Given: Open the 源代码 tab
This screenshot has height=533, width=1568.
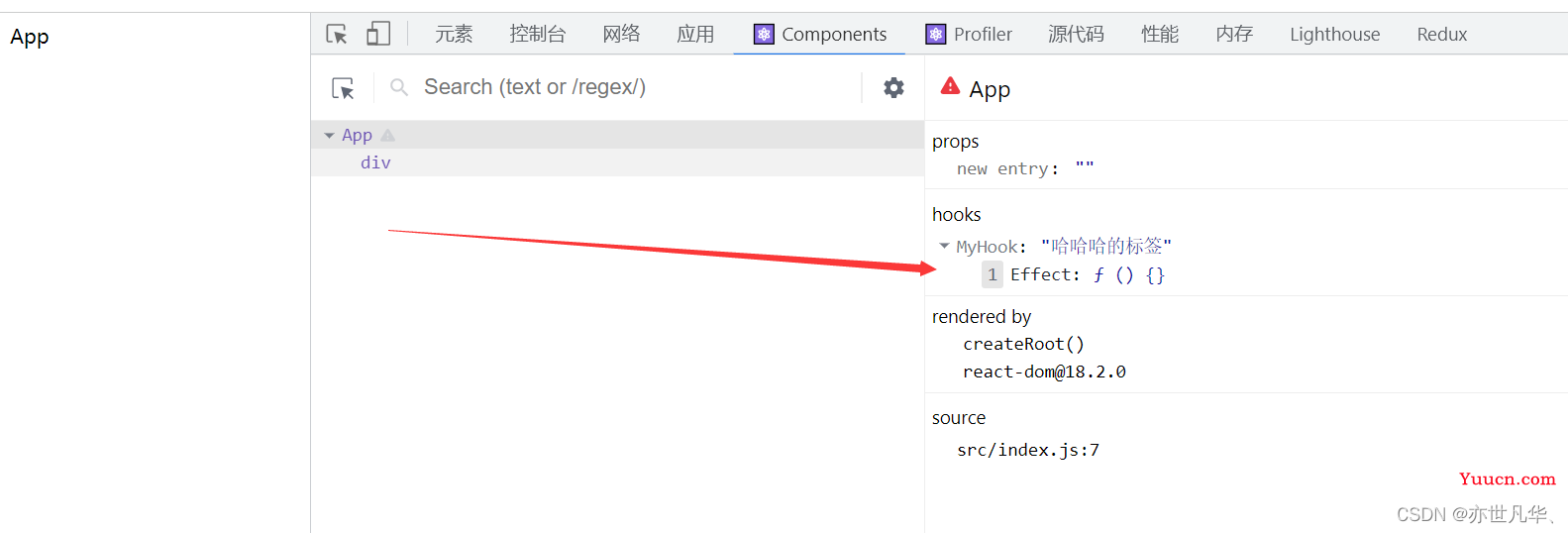Looking at the screenshot, I should pos(1076,34).
